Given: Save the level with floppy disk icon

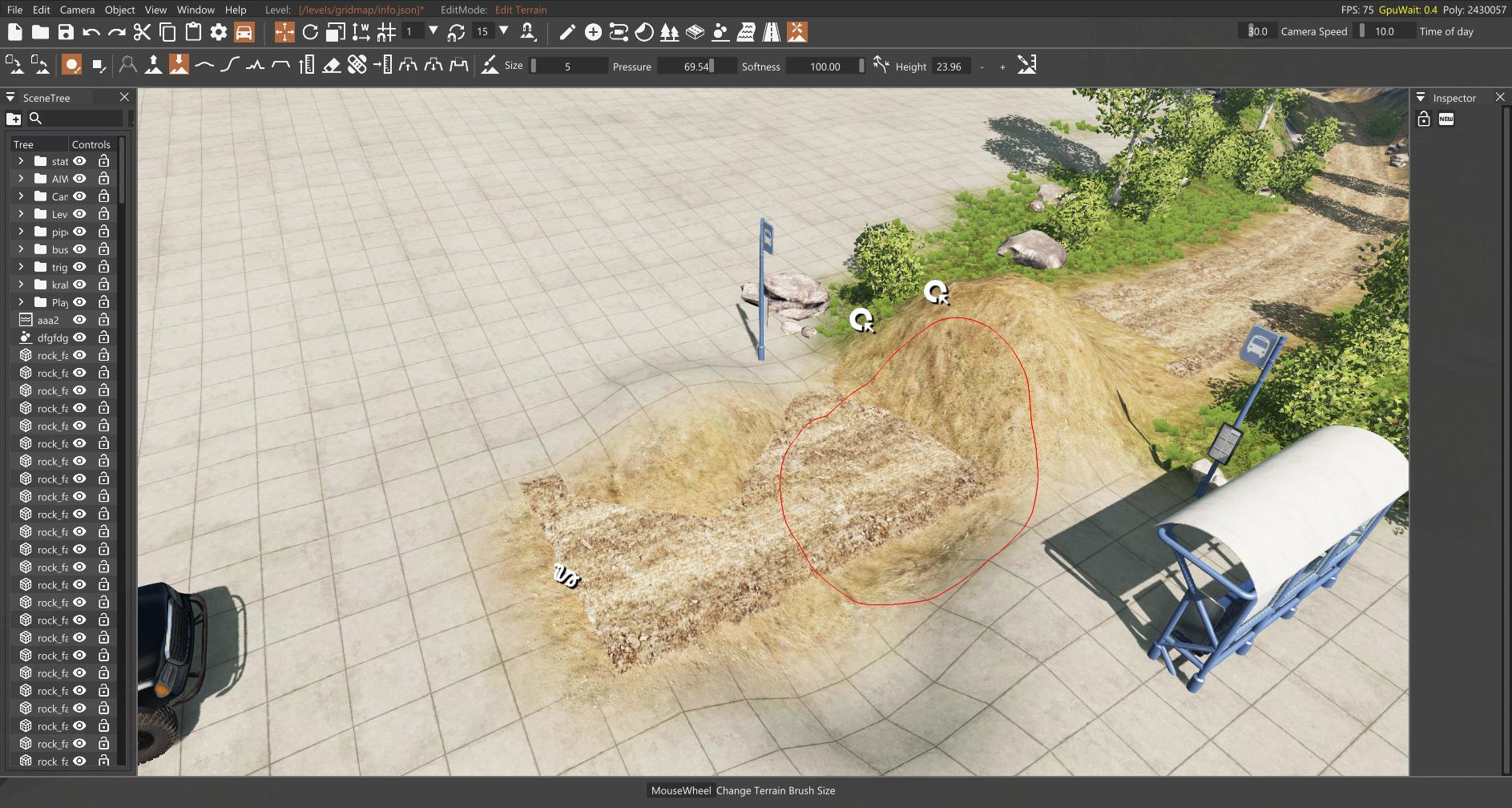Looking at the screenshot, I should 66,32.
